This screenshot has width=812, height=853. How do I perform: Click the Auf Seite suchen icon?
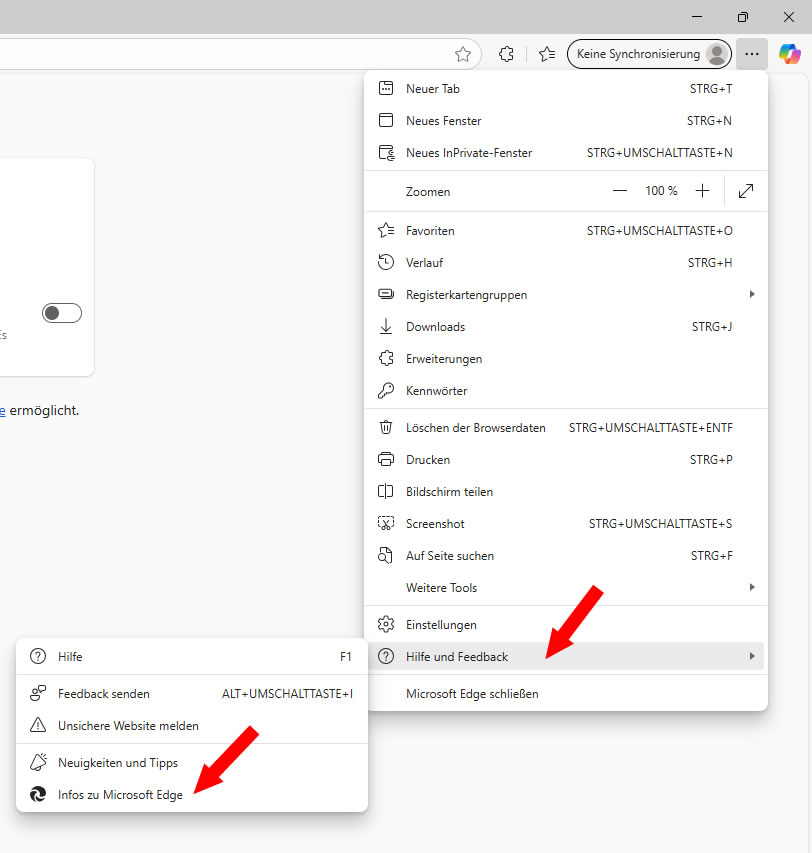coord(386,555)
